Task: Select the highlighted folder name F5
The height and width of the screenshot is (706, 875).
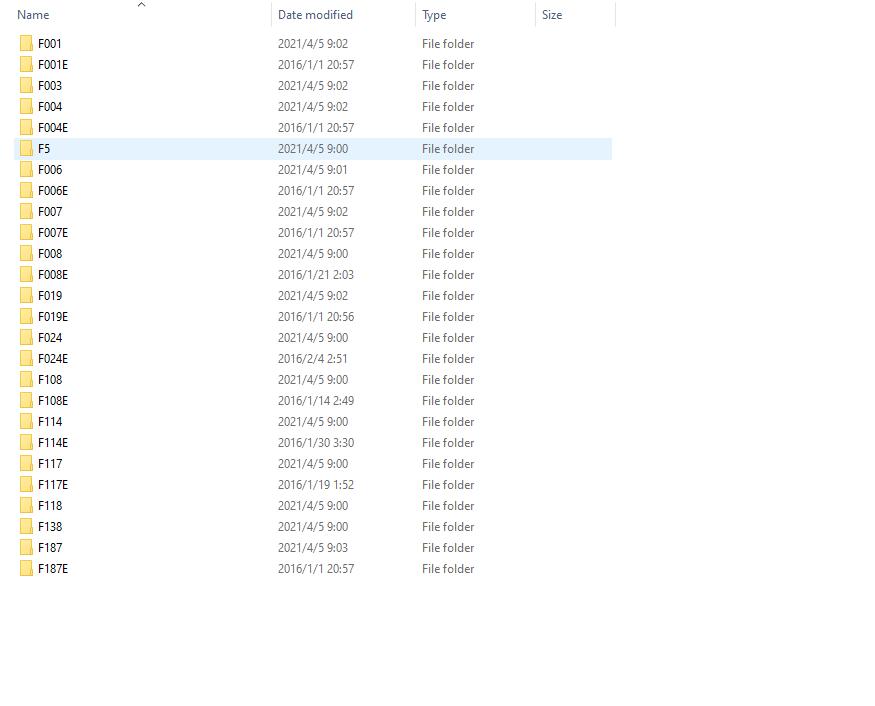Action: (x=44, y=148)
